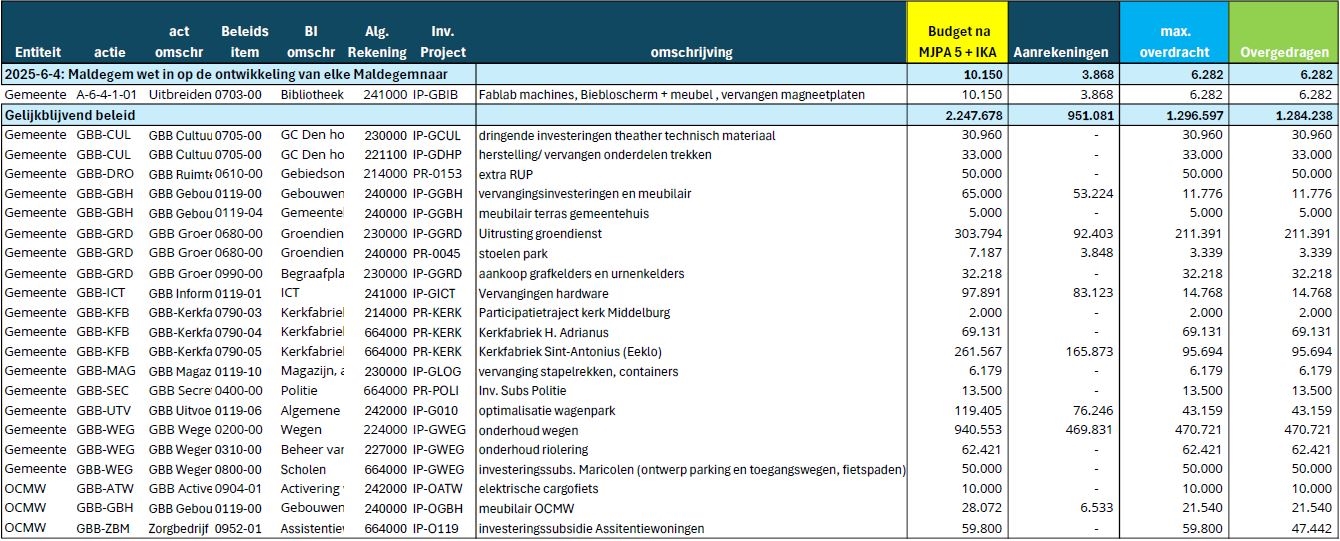Click the 'Scholen' BI omschr cell
The image size is (1340, 541).
(x=303, y=470)
